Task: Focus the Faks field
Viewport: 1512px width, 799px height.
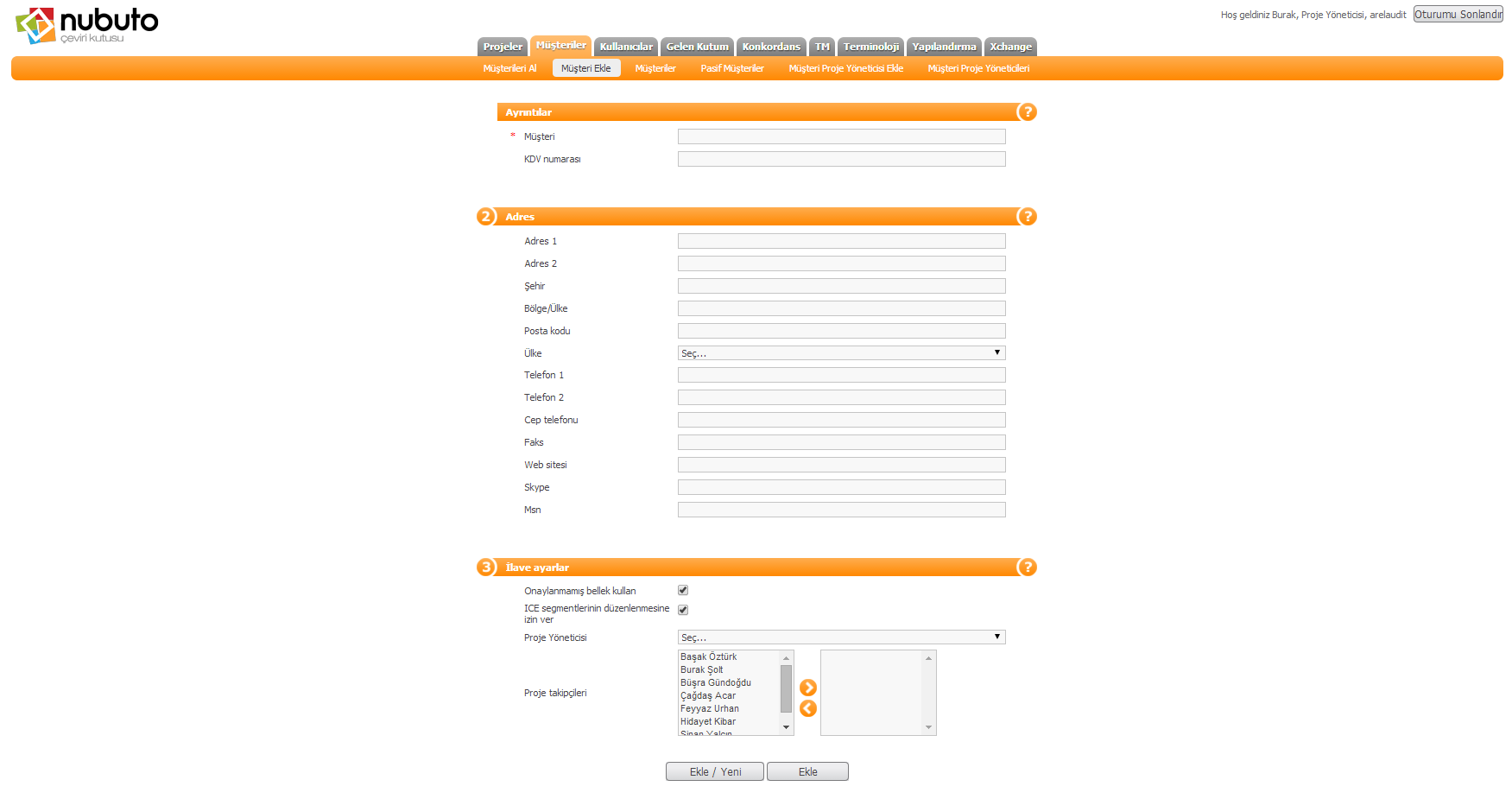Action: pyautogui.click(x=842, y=442)
